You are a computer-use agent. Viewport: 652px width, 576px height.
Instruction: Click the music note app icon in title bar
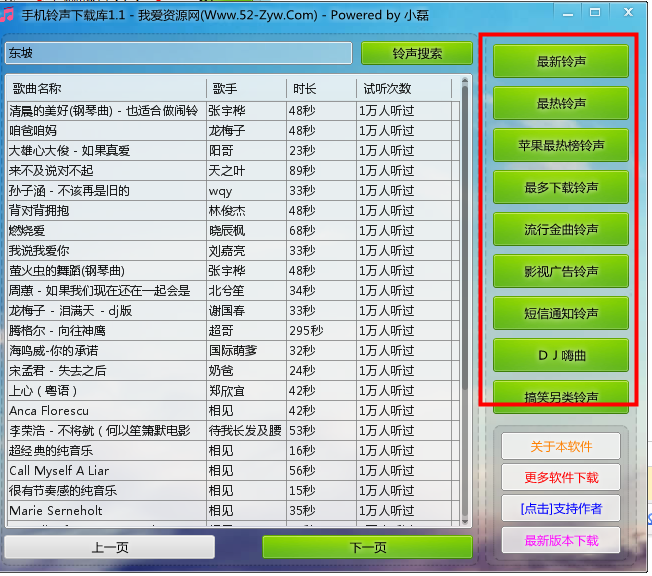(x=9, y=14)
